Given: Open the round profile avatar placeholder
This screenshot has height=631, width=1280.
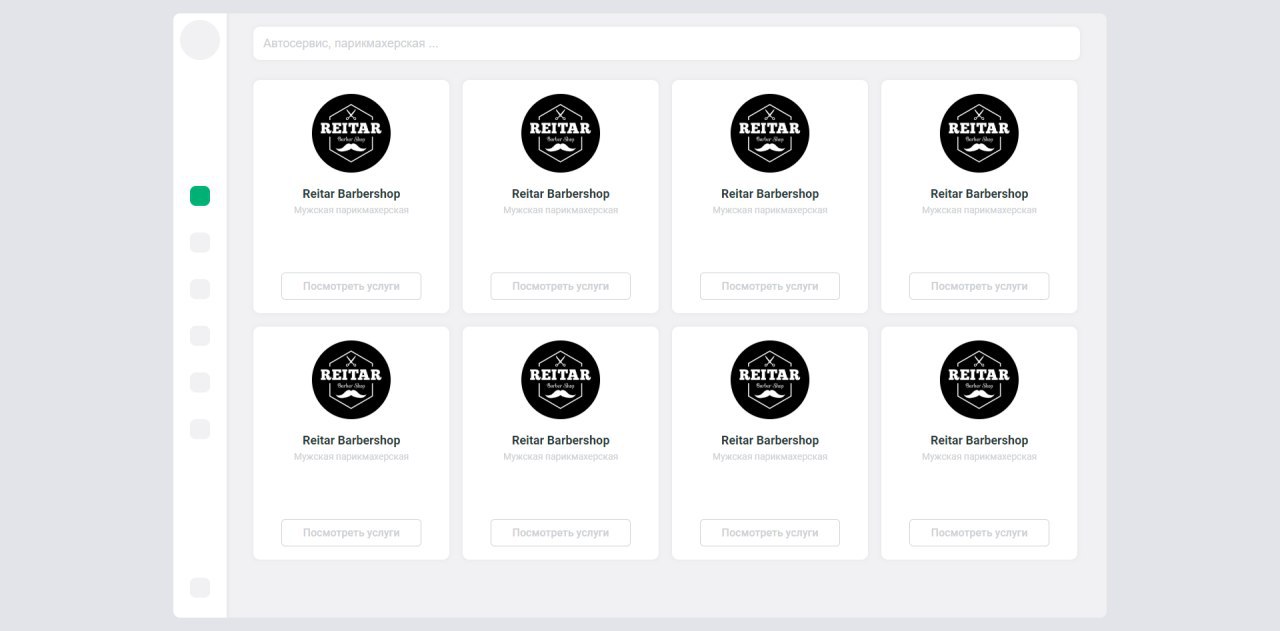Looking at the screenshot, I should 200,40.
